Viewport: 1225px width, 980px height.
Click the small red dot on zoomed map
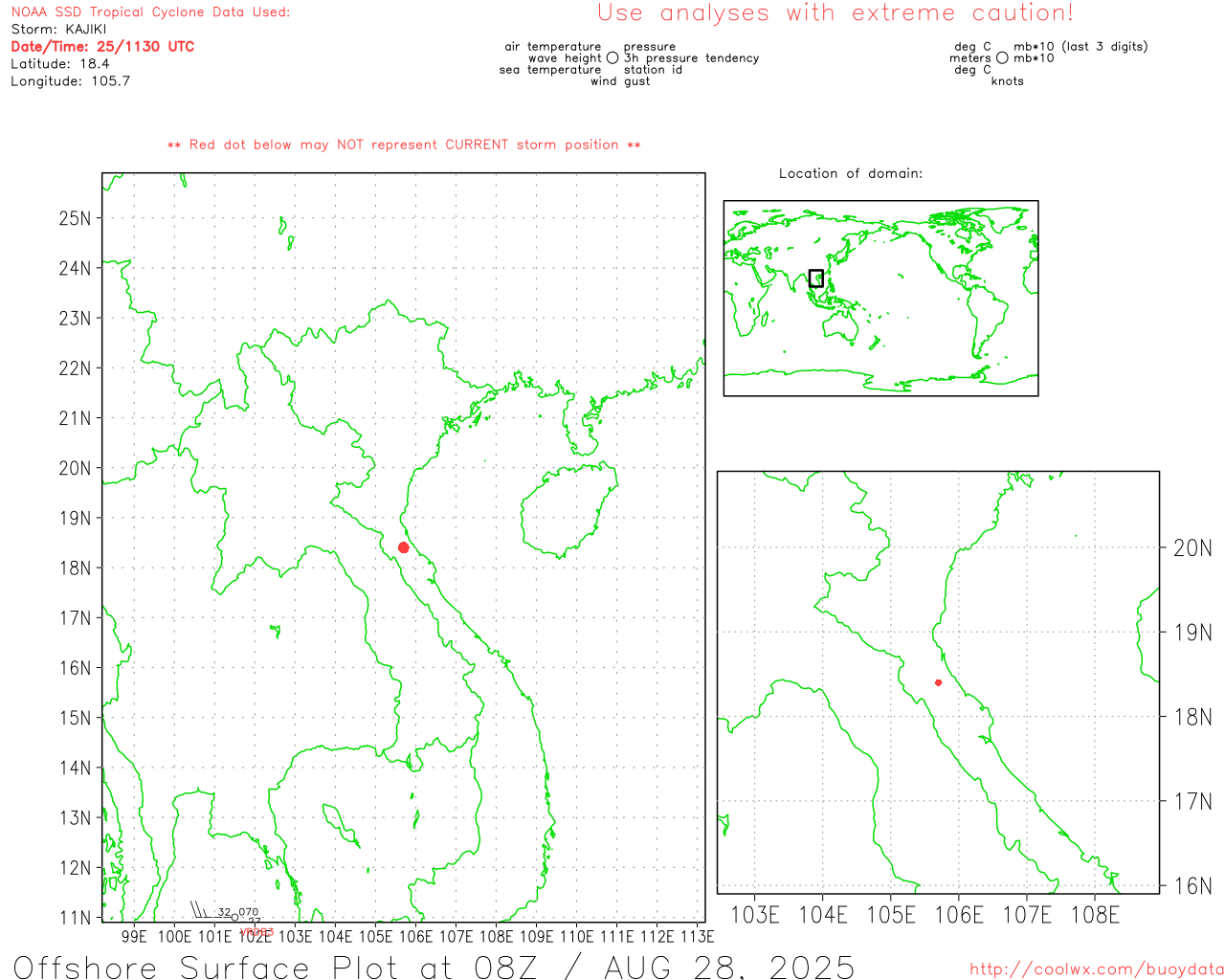coord(938,682)
